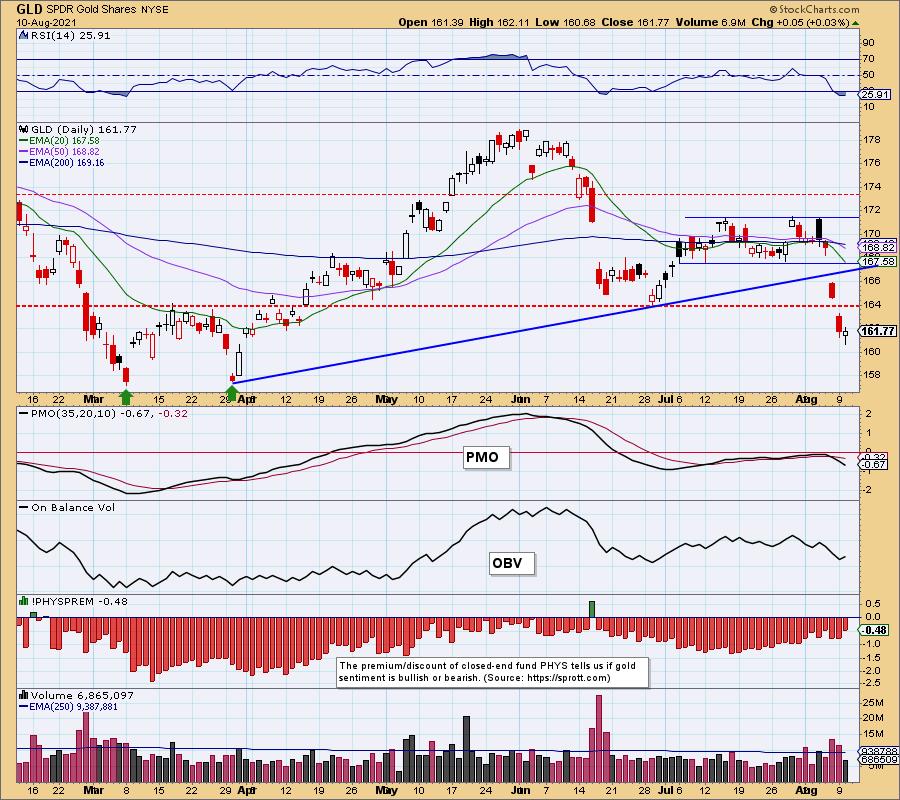Select the !PHYSPREM -0.48 label
The width and height of the screenshot is (900, 800).
(x=79, y=601)
